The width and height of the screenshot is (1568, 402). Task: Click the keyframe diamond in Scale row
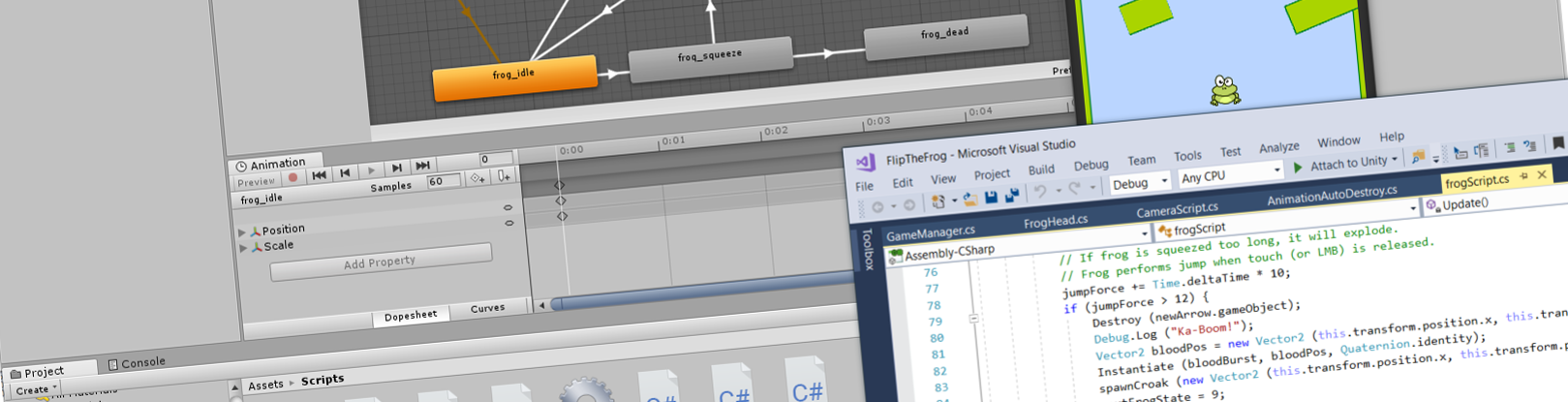click(x=563, y=216)
